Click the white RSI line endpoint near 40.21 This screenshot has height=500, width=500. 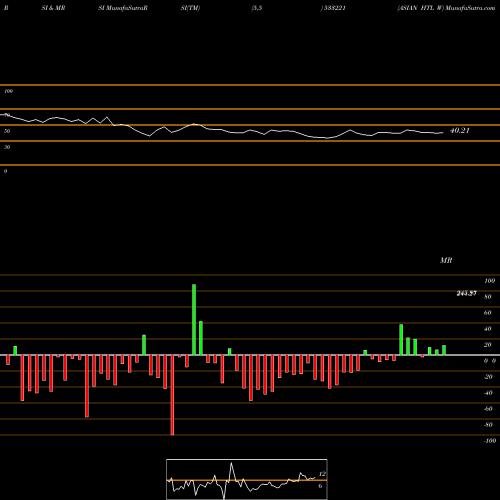[443, 133]
